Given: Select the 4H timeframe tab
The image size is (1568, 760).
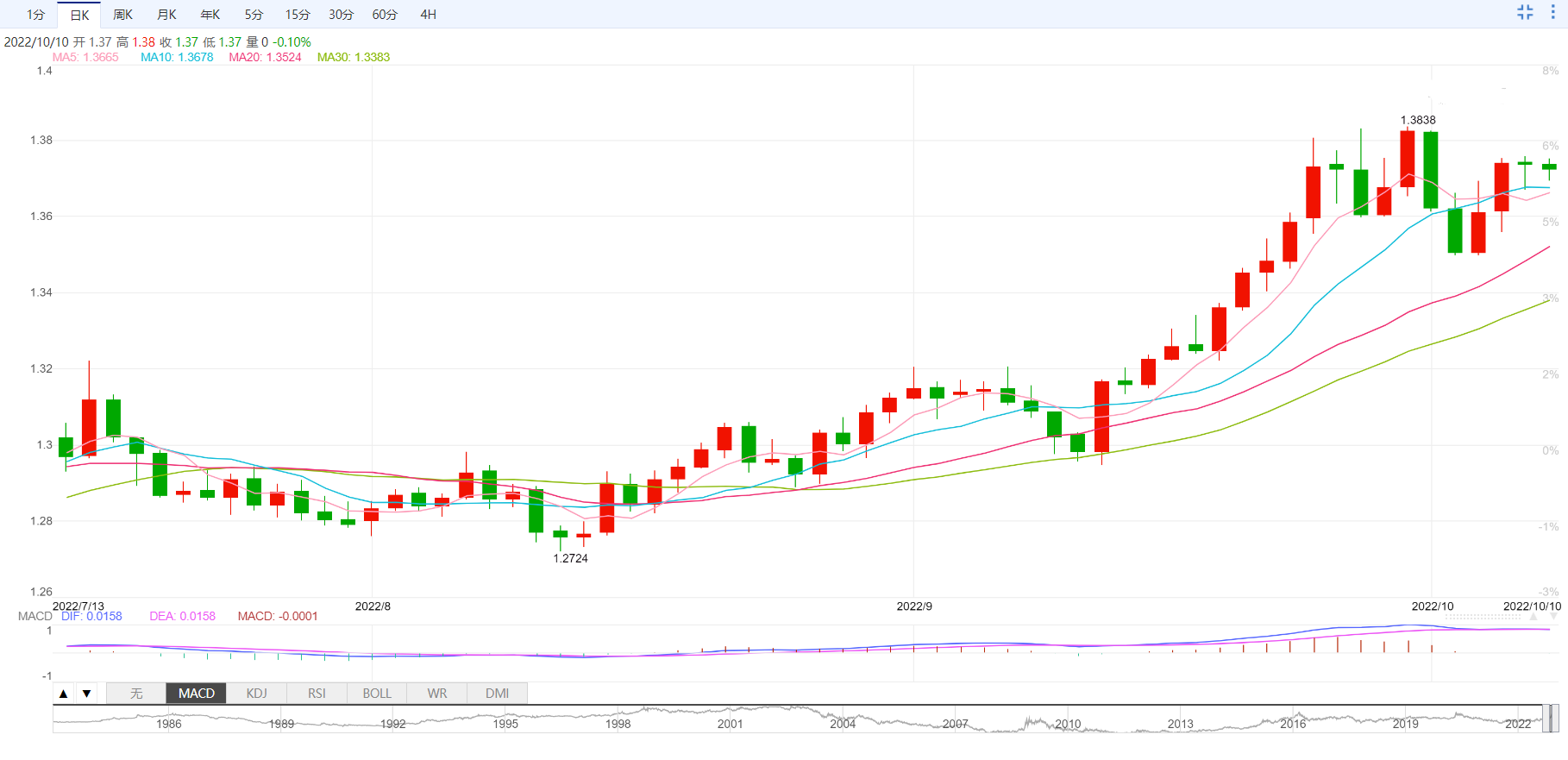Looking at the screenshot, I should (x=428, y=15).
